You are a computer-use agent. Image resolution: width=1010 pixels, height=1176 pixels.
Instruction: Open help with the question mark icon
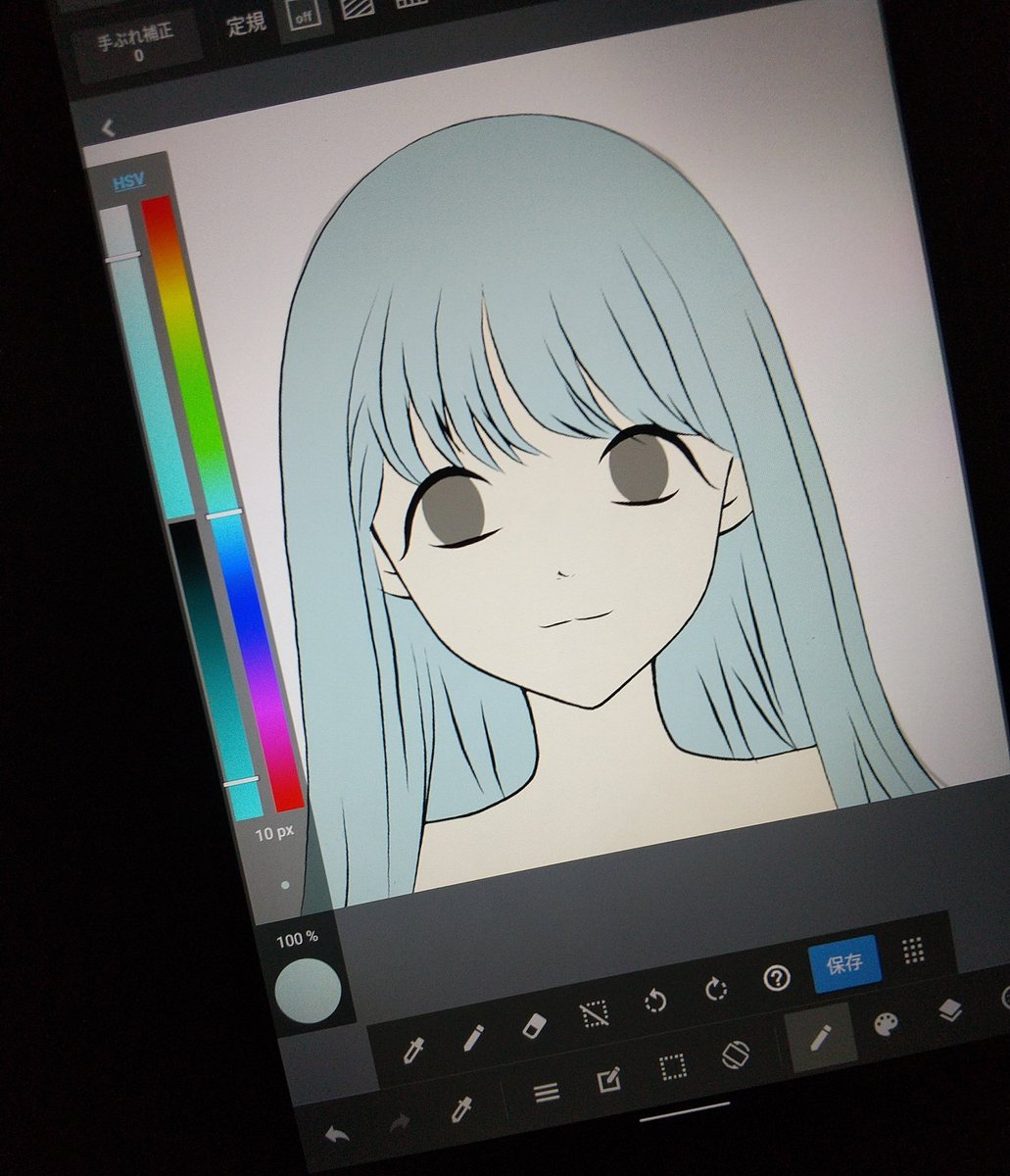(777, 977)
